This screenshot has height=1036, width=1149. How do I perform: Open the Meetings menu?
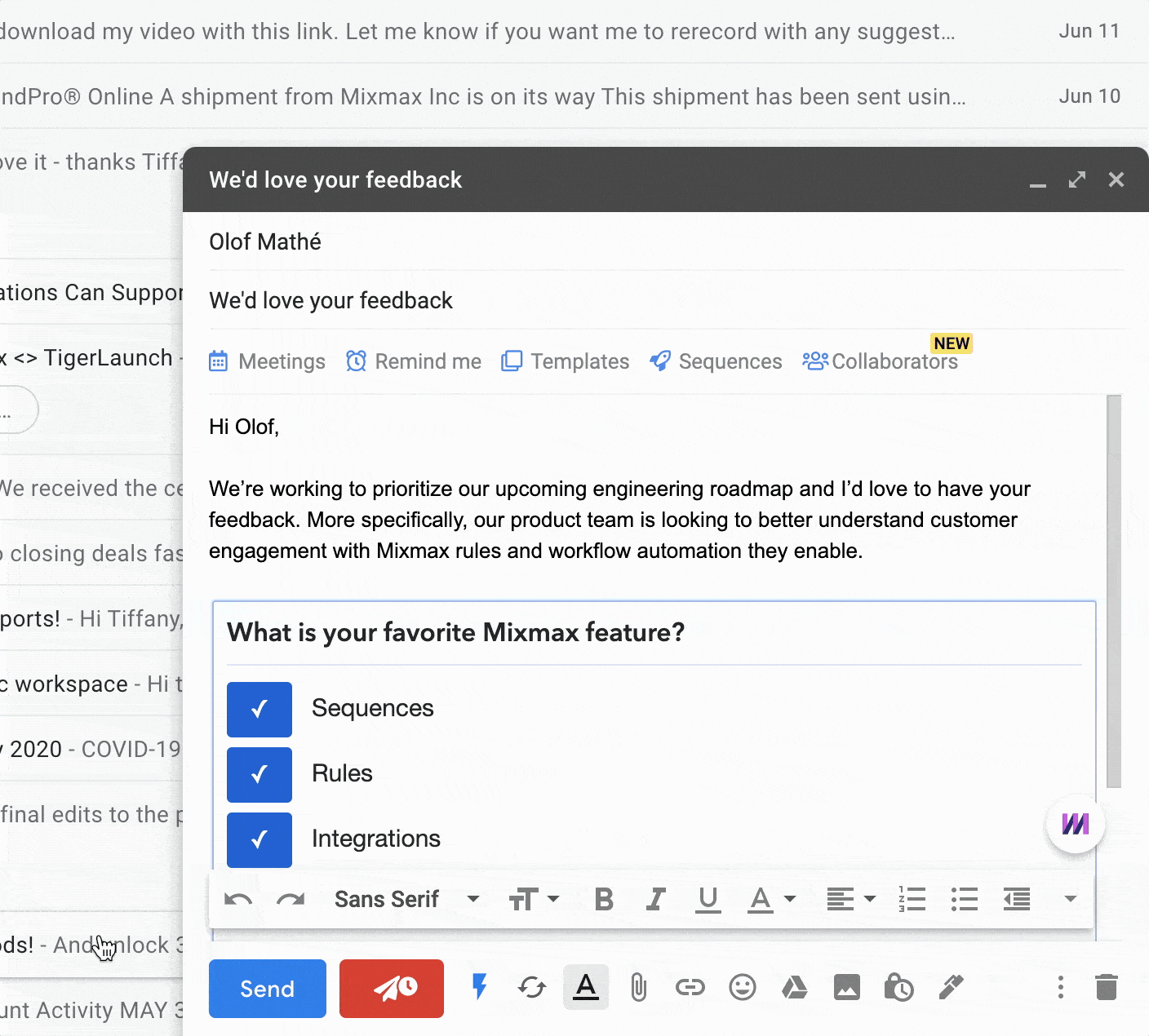267,361
